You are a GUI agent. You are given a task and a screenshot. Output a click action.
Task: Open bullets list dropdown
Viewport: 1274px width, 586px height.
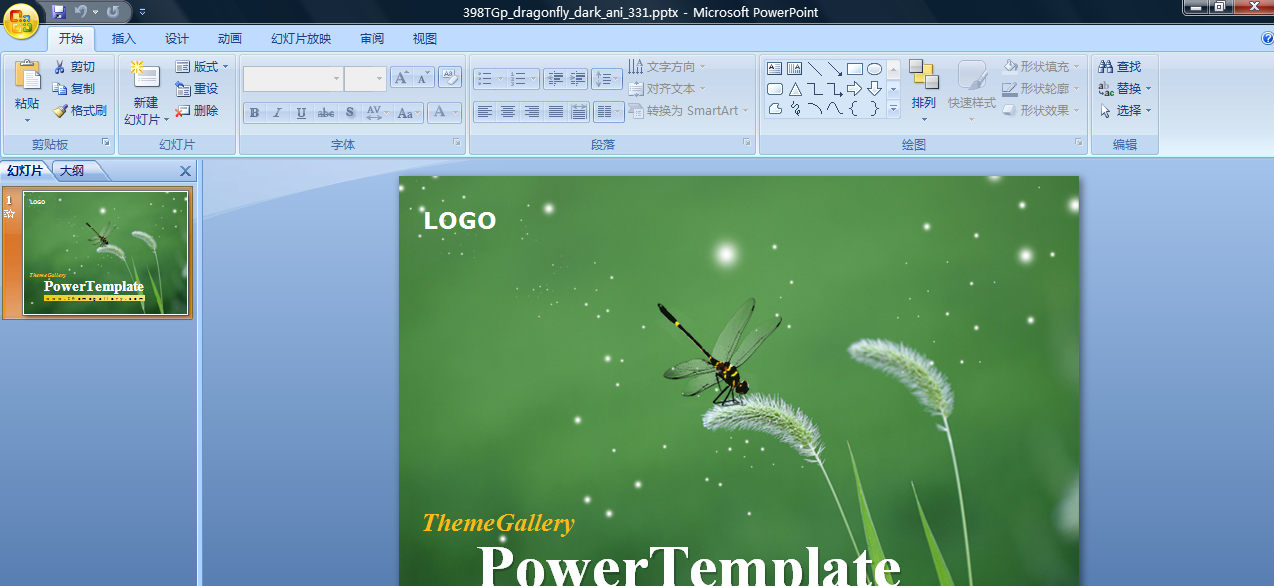tap(489, 78)
